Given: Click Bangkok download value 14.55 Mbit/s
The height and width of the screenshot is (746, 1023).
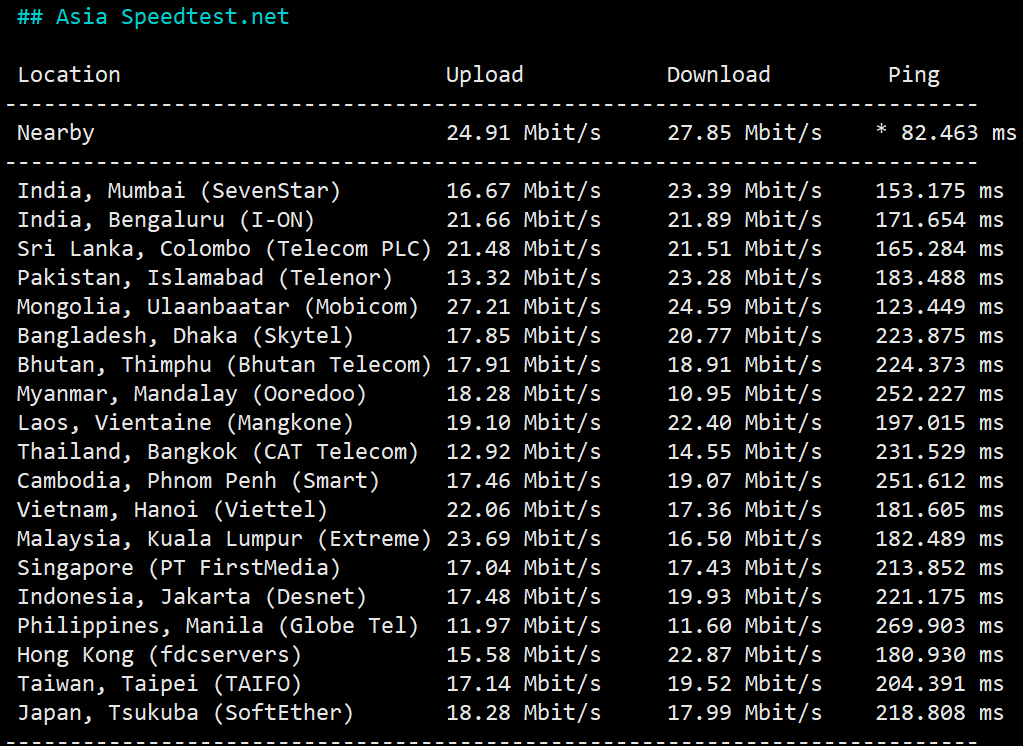Looking at the screenshot, I should 744,452.
